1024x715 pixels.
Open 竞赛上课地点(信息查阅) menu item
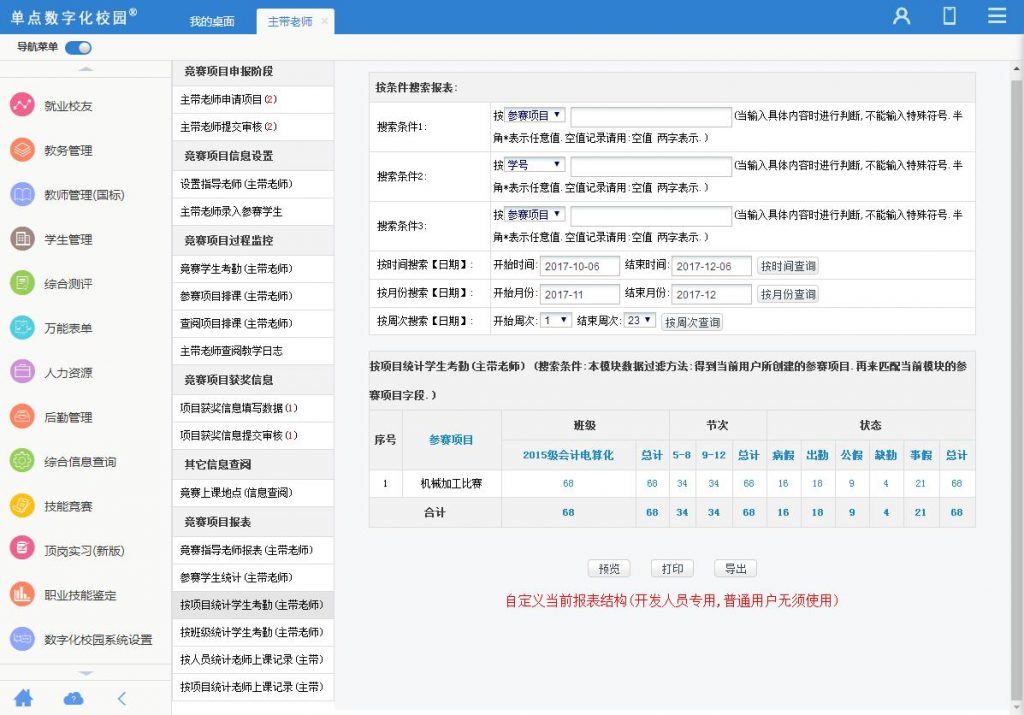[x=253, y=492]
